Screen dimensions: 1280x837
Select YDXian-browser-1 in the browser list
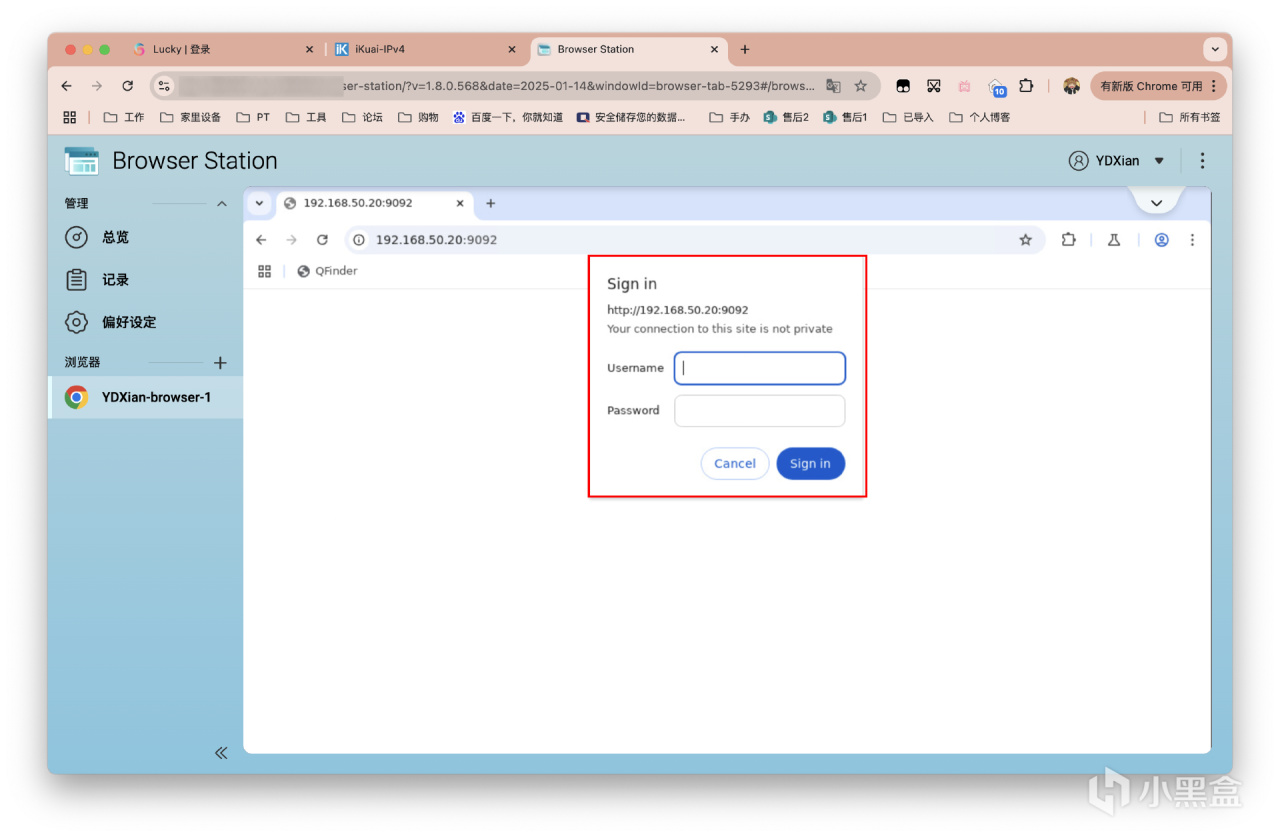(x=145, y=397)
